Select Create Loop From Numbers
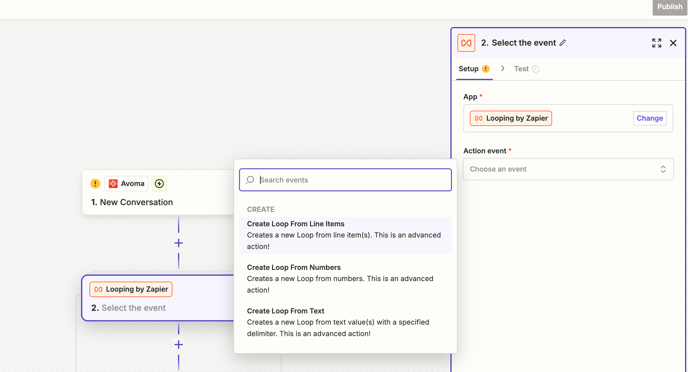 click(x=345, y=279)
